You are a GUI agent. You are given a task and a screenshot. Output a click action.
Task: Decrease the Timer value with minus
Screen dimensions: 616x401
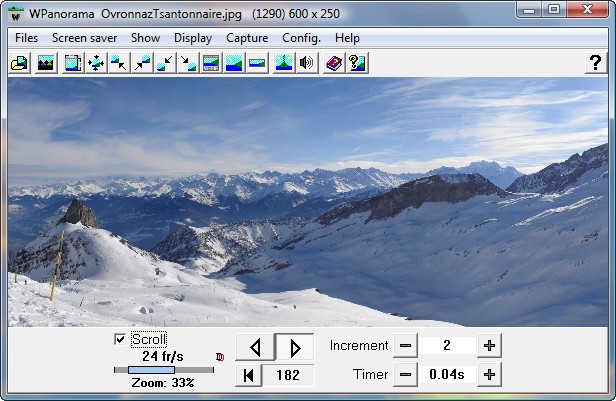tap(405, 375)
